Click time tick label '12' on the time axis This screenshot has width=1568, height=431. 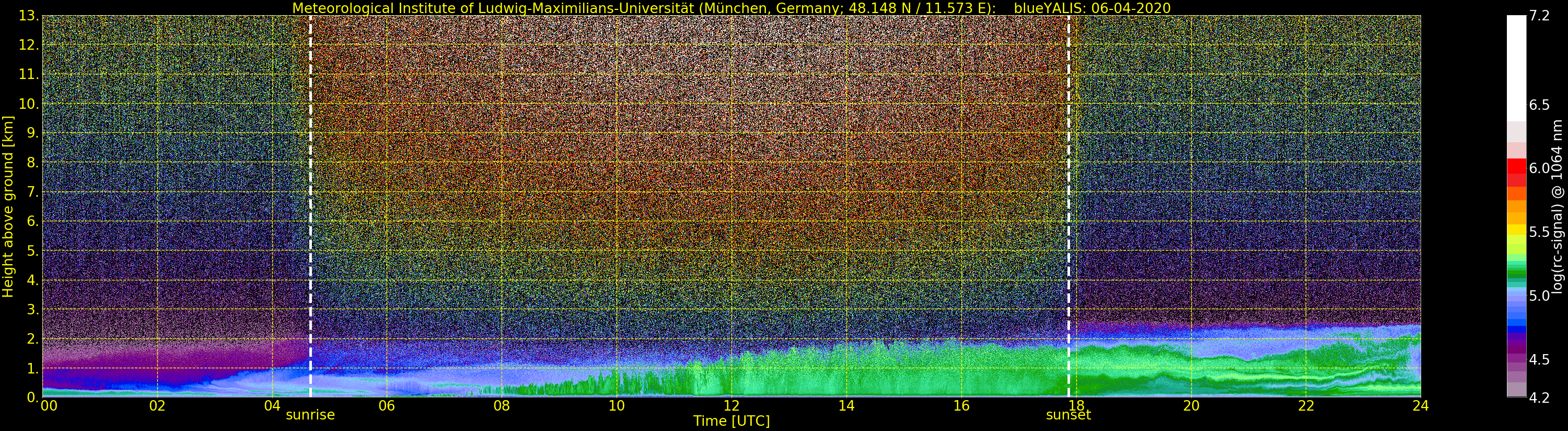731,406
